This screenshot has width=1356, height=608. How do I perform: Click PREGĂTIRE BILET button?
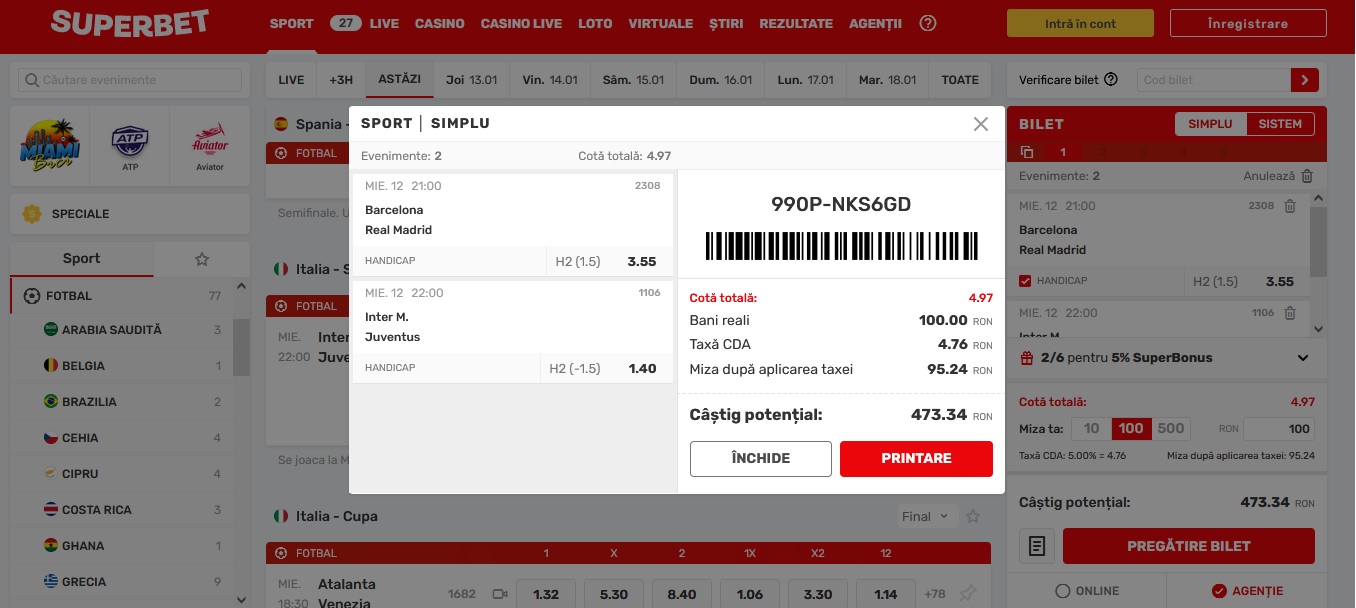[x=1188, y=546]
